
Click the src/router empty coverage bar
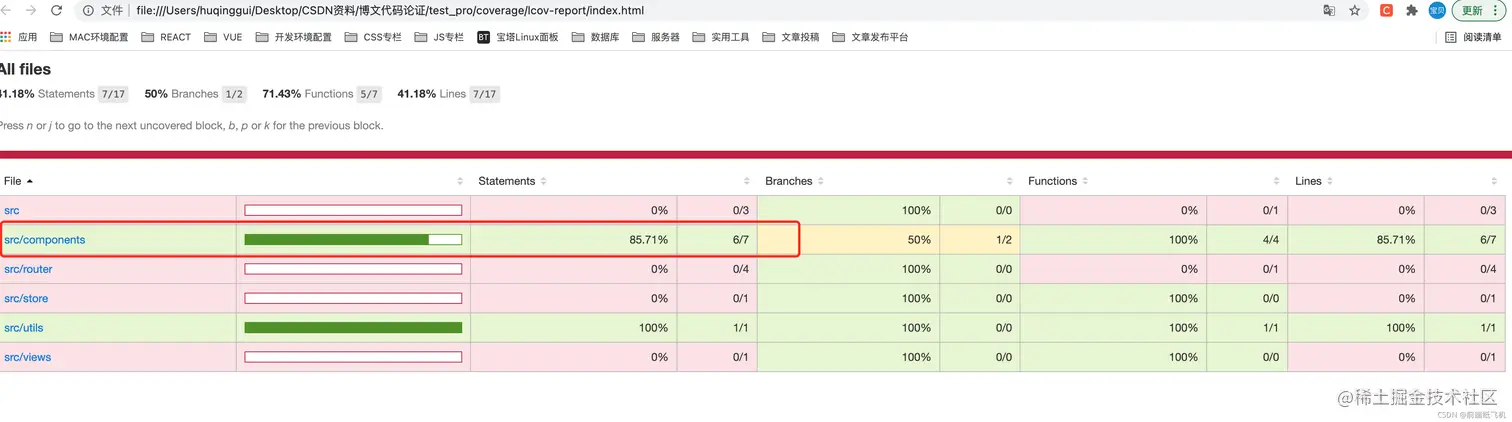353,269
